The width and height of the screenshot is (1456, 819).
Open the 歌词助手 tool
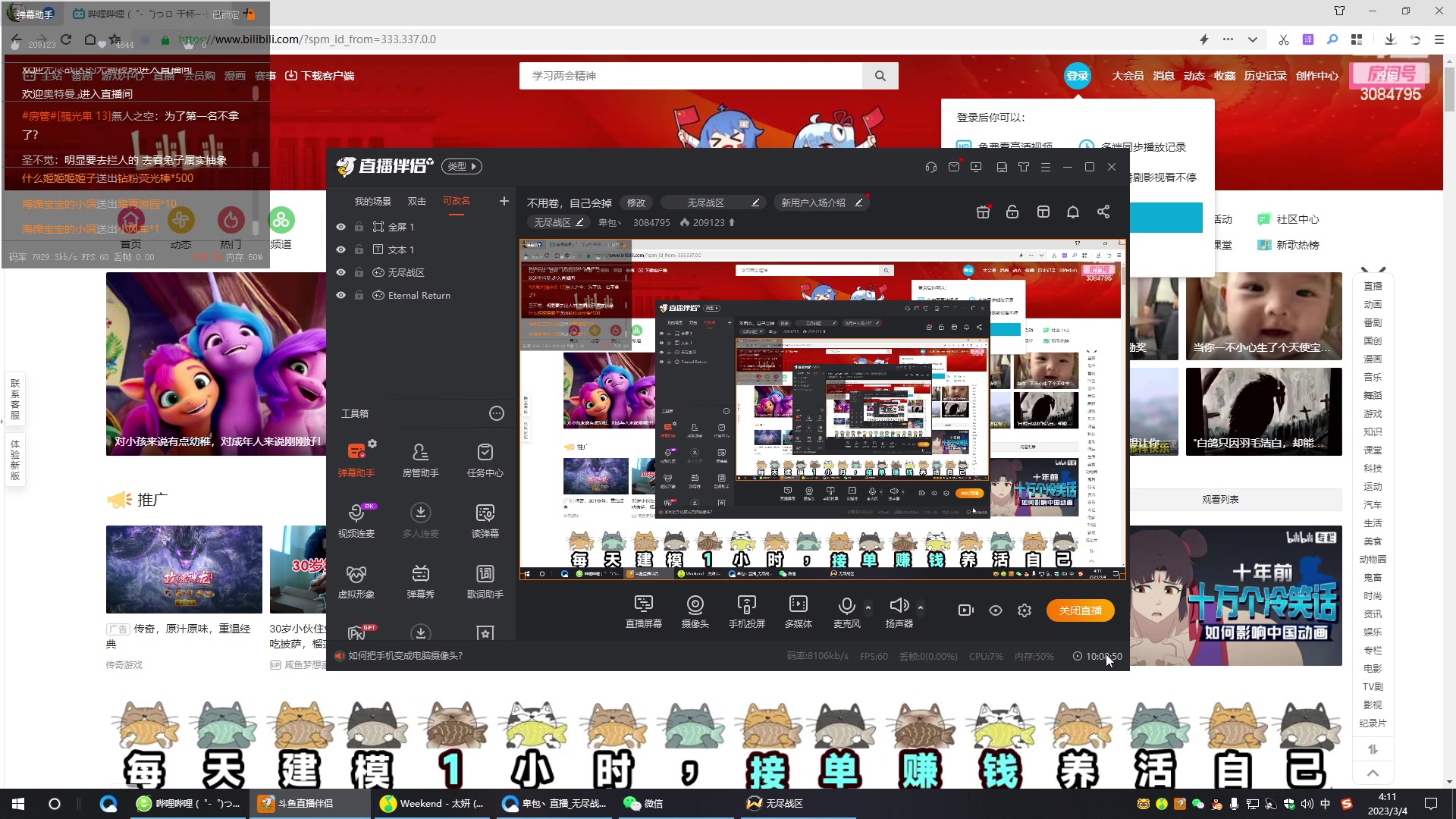tap(485, 581)
